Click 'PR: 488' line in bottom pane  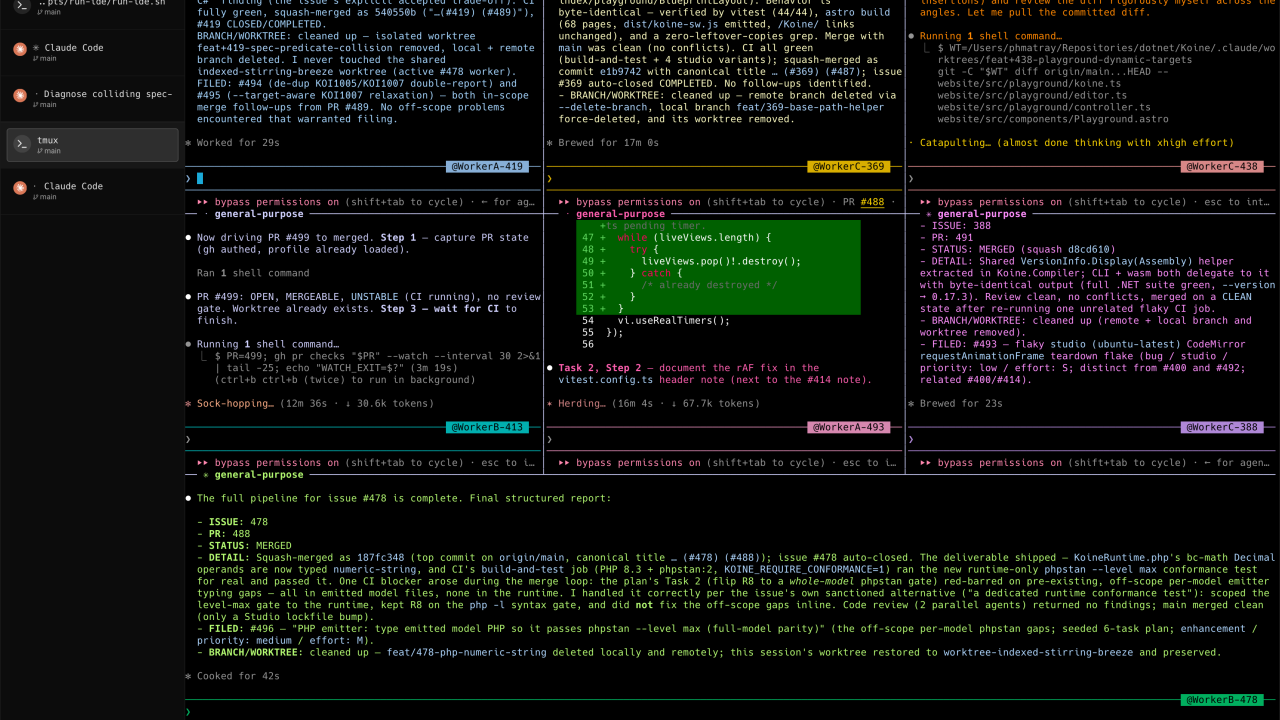tap(224, 534)
